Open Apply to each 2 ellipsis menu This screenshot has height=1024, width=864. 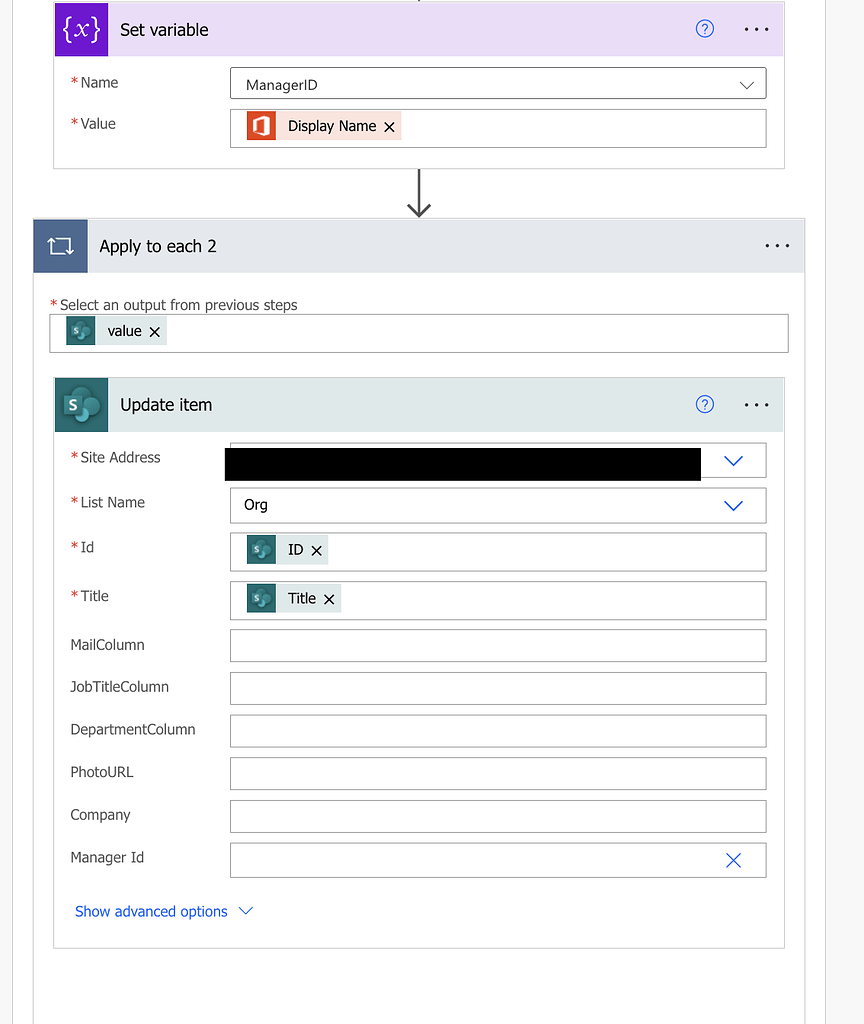click(777, 246)
